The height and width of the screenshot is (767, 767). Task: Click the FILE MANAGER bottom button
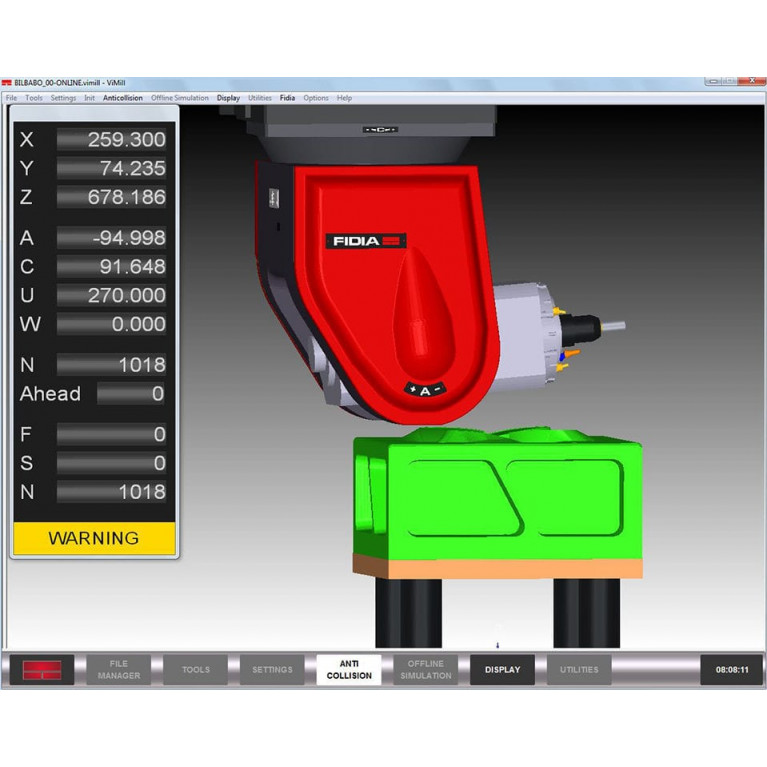point(119,670)
